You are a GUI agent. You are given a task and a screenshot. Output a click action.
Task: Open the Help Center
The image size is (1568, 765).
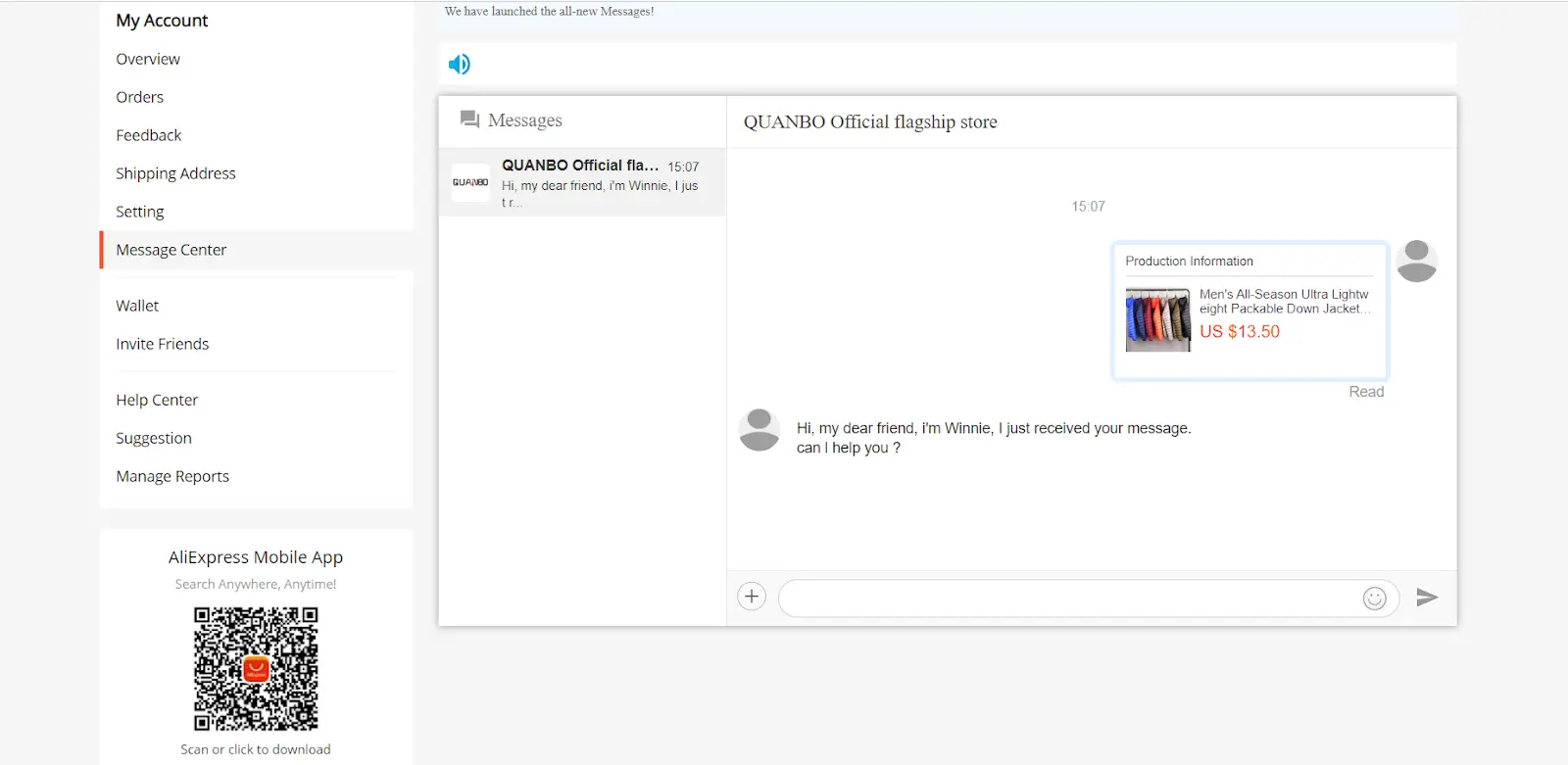pyautogui.click(x=157, y=400)
